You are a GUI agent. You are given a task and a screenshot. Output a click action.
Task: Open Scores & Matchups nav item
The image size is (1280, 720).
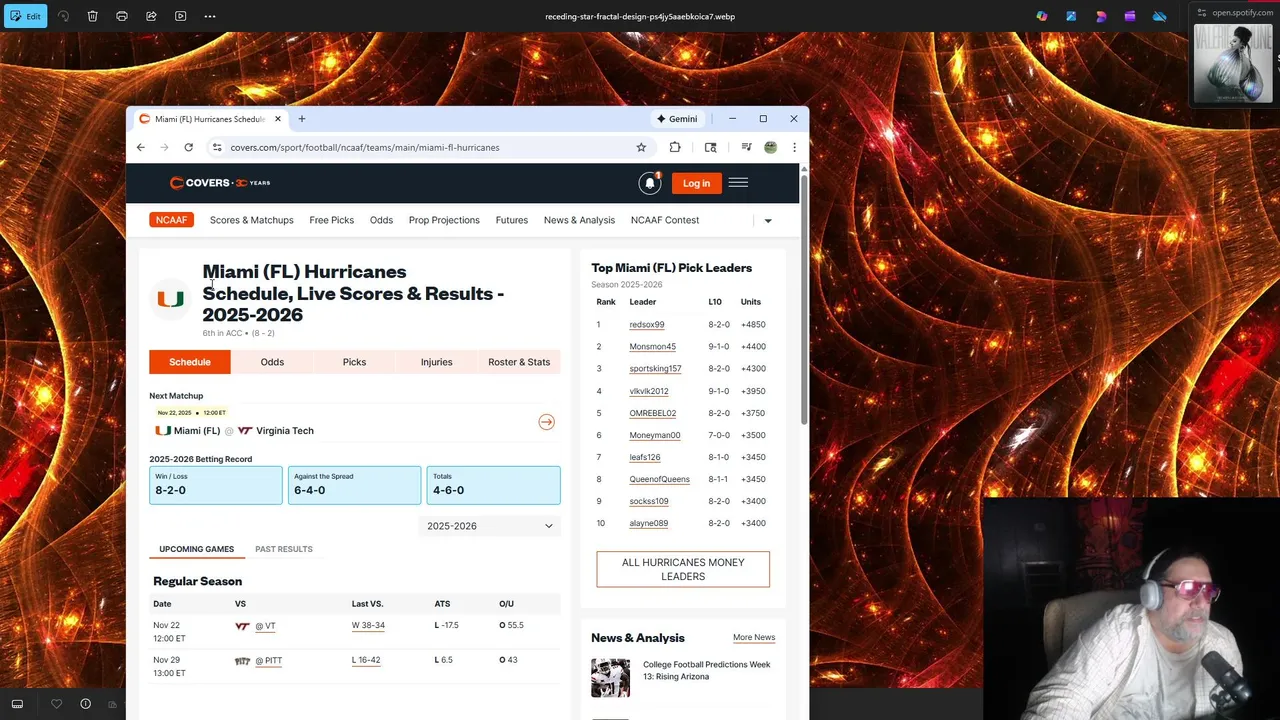coord(252,220)
